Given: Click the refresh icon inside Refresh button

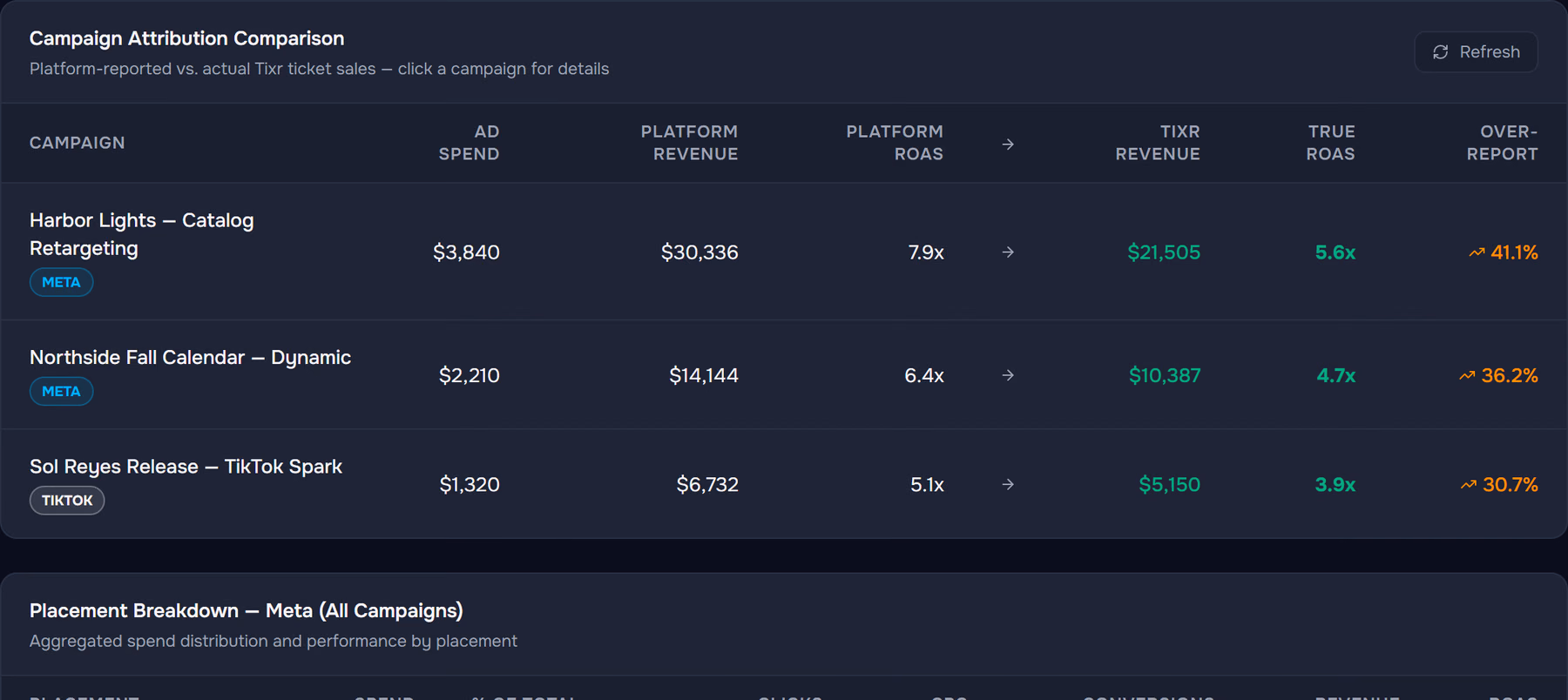Looking at the screenshot, I should tap(1441, 52).
